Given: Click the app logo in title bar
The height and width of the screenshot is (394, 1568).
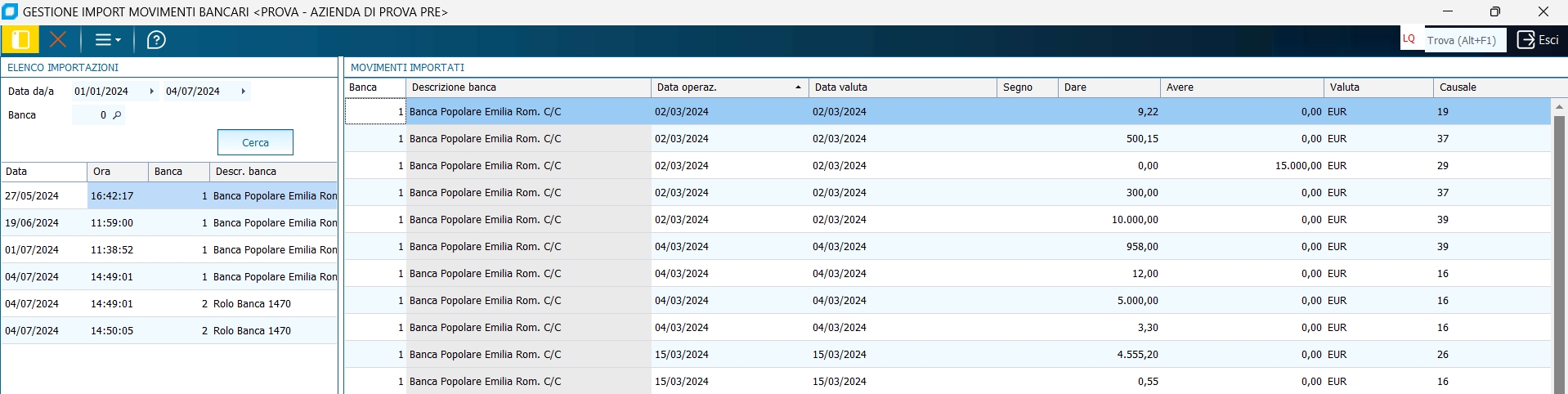Looking at the screenshot, I should click(10, 11).
